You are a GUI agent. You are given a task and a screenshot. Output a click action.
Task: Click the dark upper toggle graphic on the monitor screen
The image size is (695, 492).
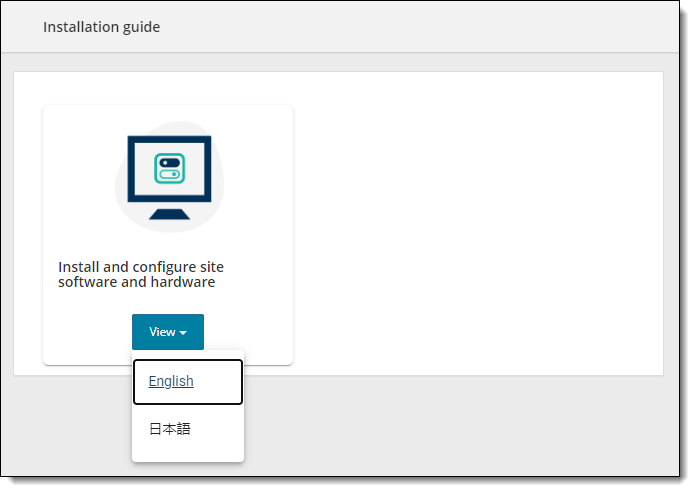168,162
